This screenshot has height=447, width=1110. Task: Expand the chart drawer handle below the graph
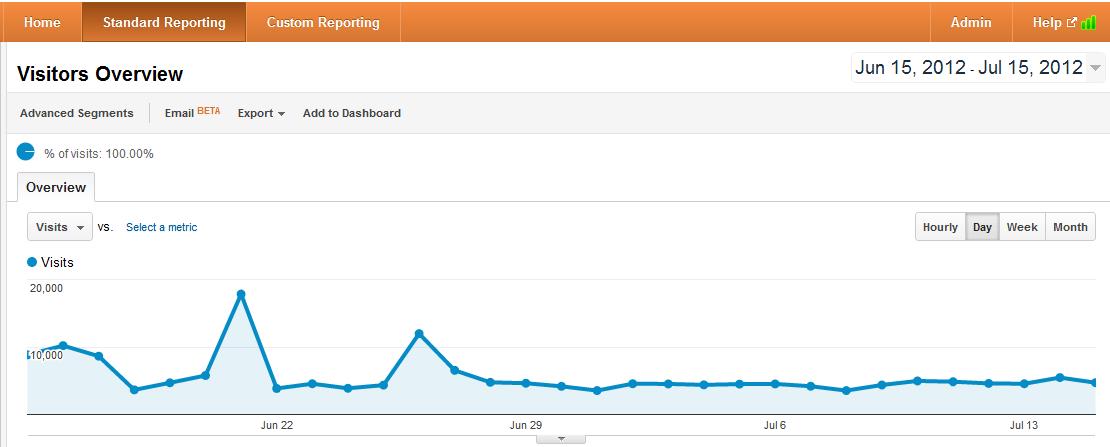[561, 438]
